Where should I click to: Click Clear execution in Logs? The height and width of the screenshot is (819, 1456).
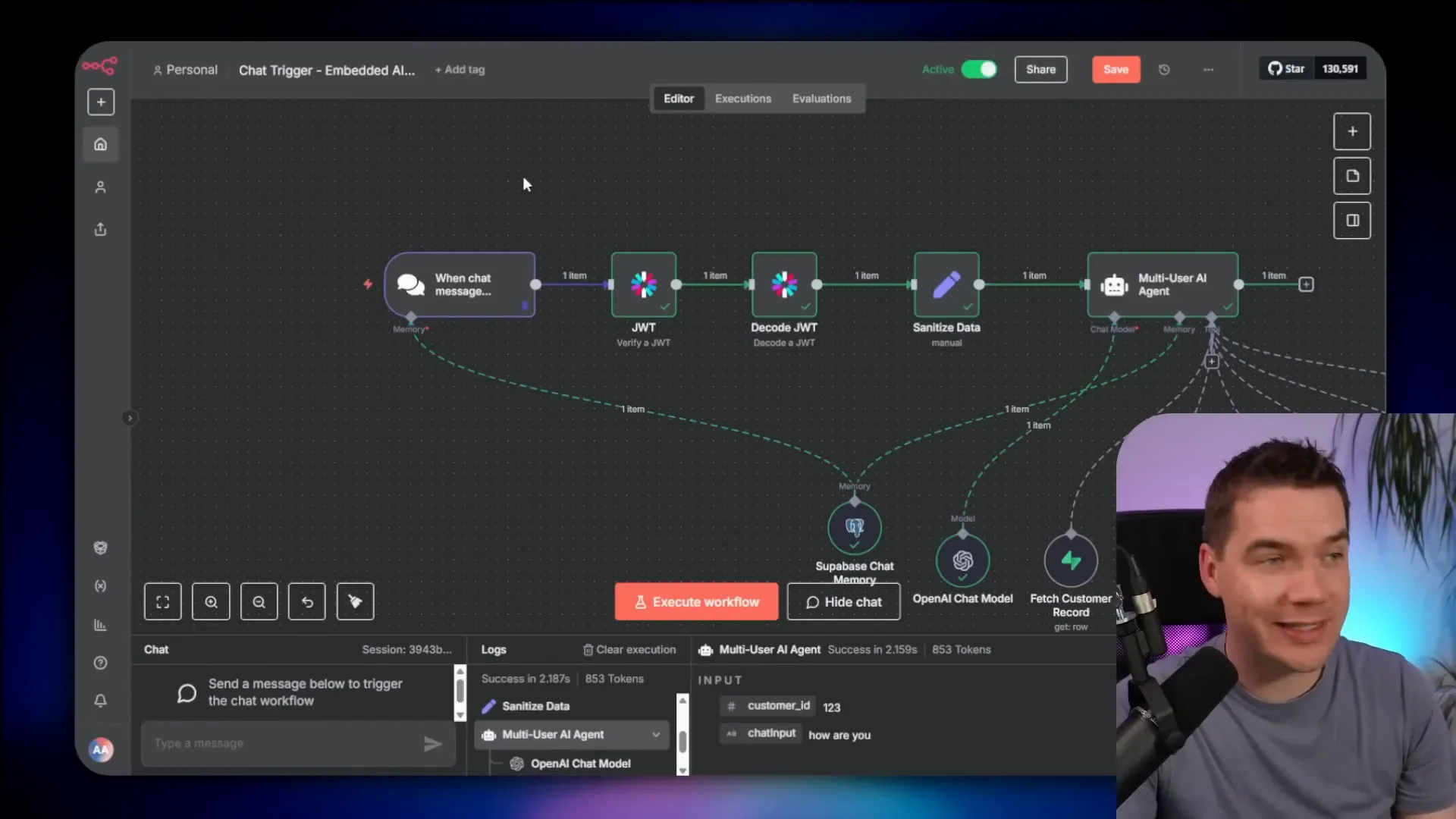coord(629,650)
